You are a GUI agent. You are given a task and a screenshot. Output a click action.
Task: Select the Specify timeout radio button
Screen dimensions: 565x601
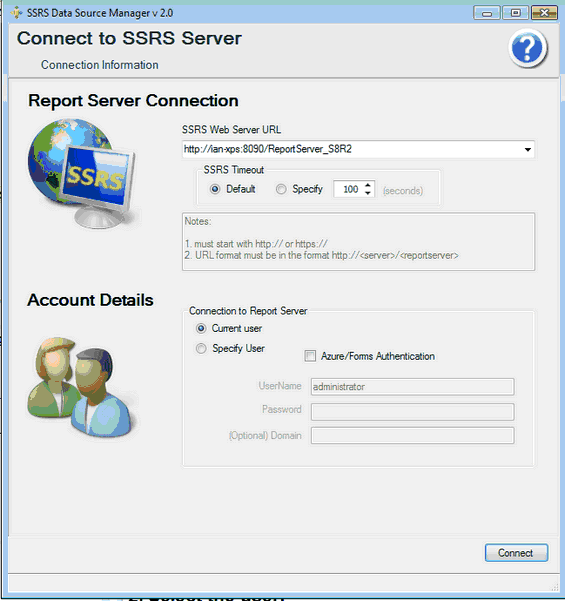pyautogui.click(x=281, y=189)
